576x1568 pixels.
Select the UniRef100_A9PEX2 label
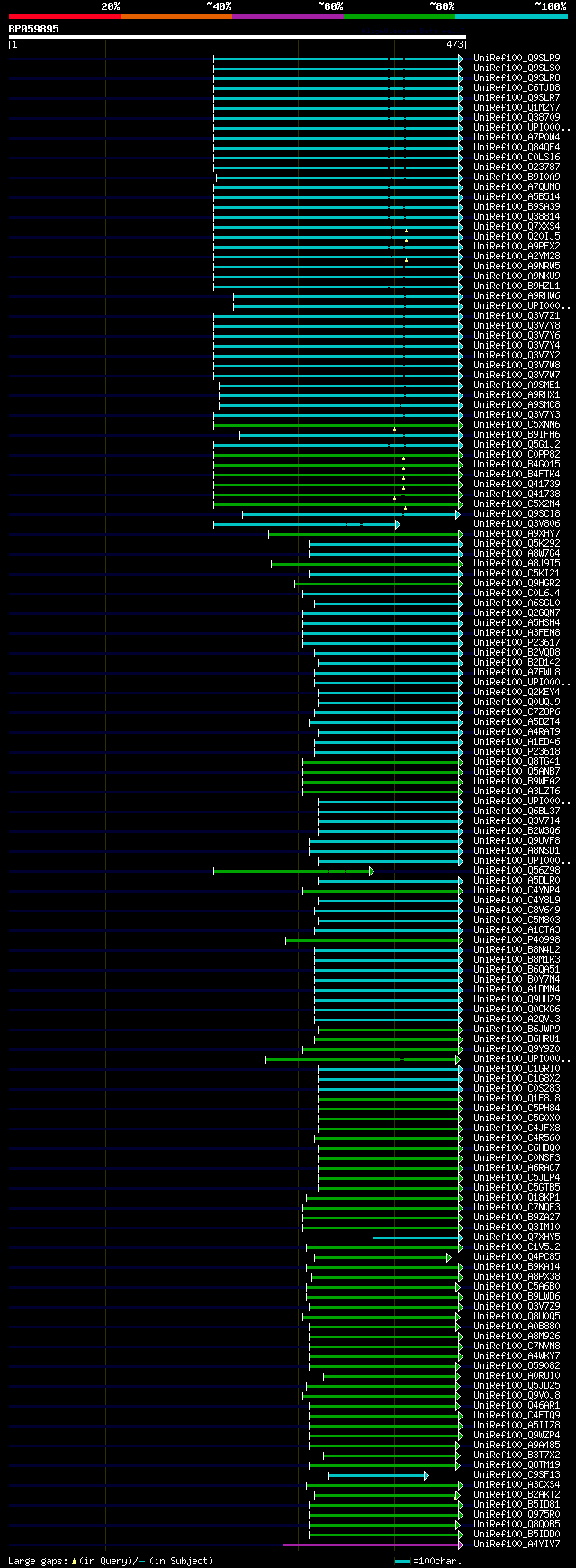(x=517, y=246)
